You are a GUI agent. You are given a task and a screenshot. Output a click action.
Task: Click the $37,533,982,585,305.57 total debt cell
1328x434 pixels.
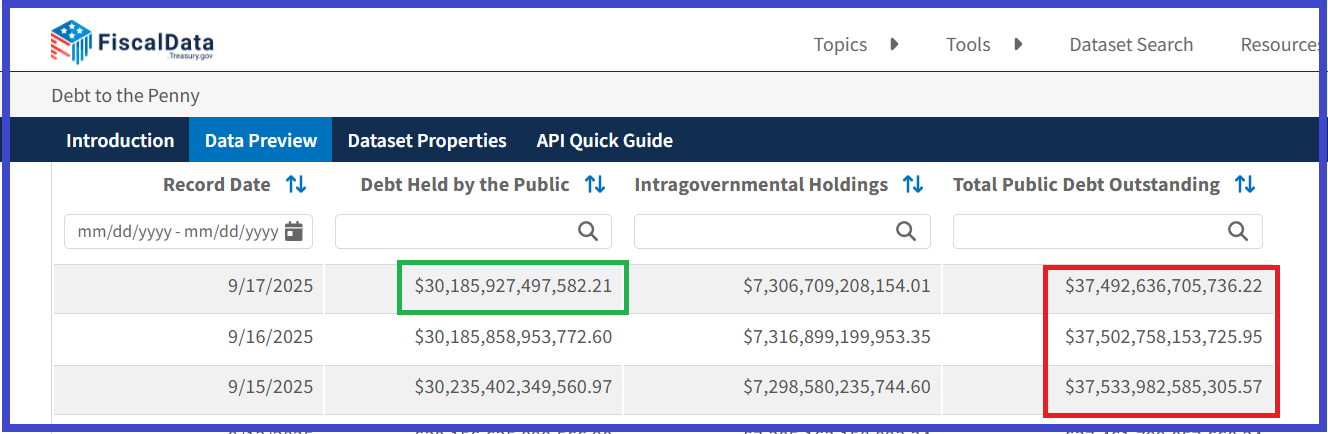1163,387
